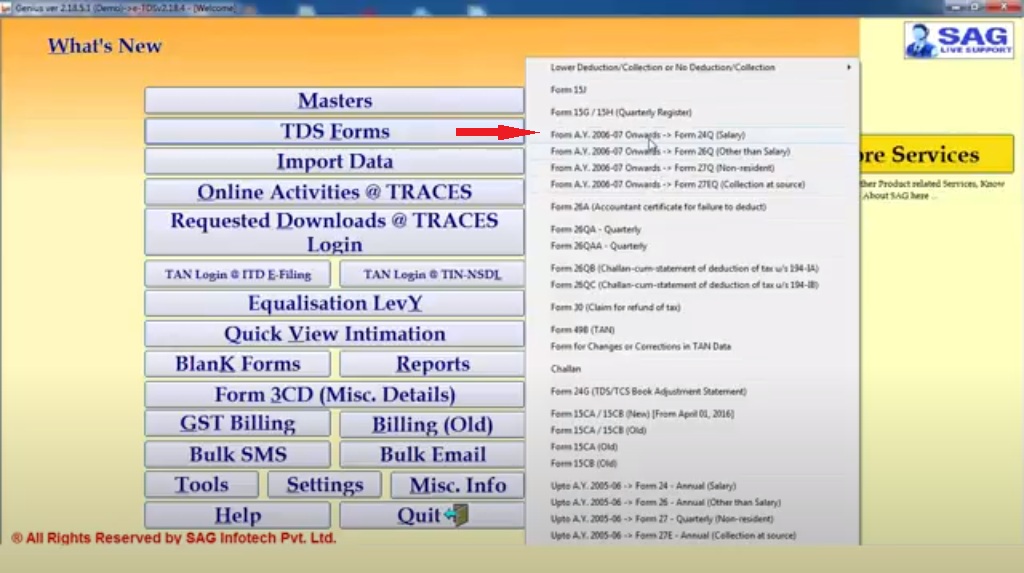
Task: Open Import Data section
Action: coord(334,162)
